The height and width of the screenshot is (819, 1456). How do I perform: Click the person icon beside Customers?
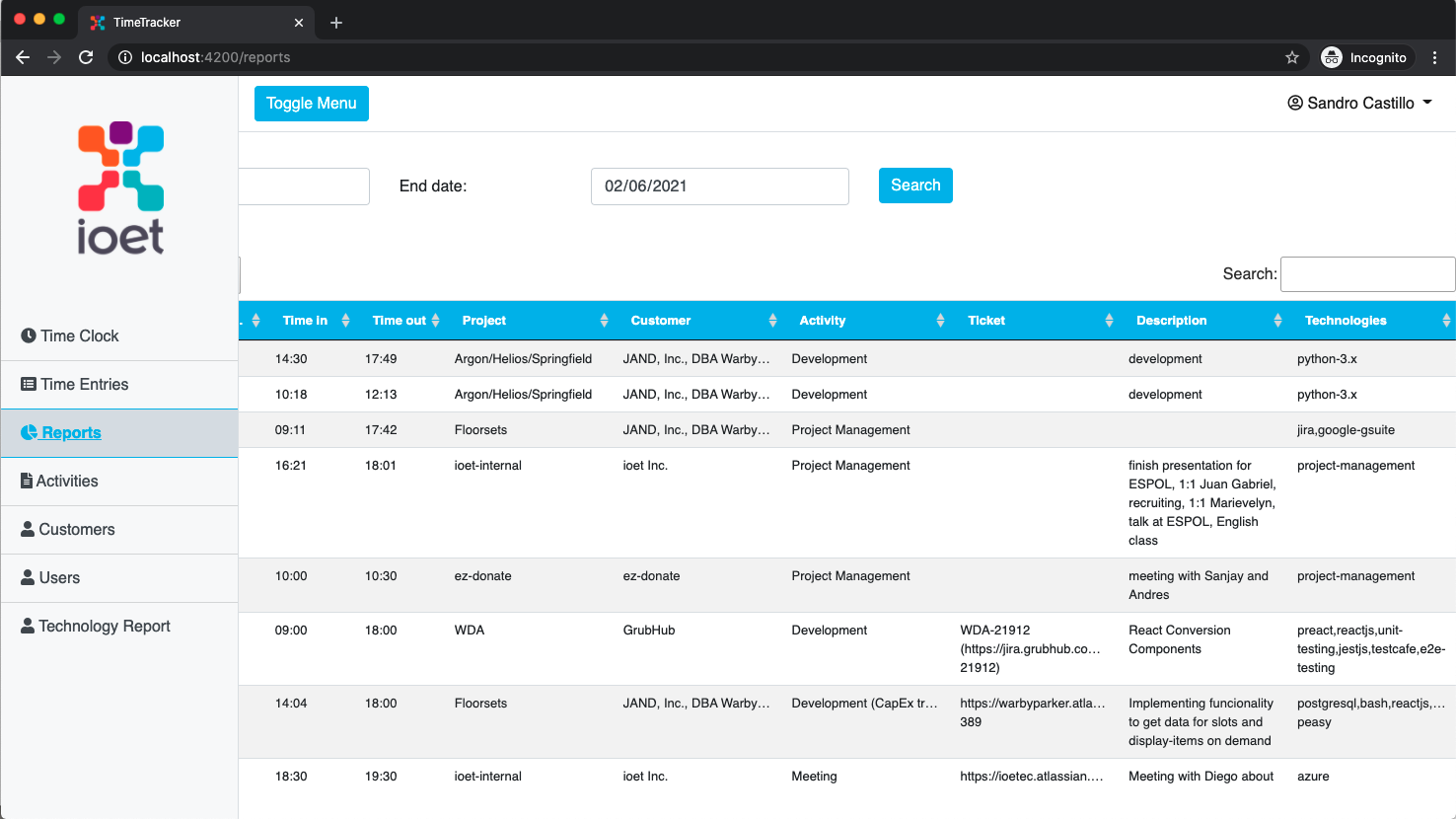click(x=28, y=529)
